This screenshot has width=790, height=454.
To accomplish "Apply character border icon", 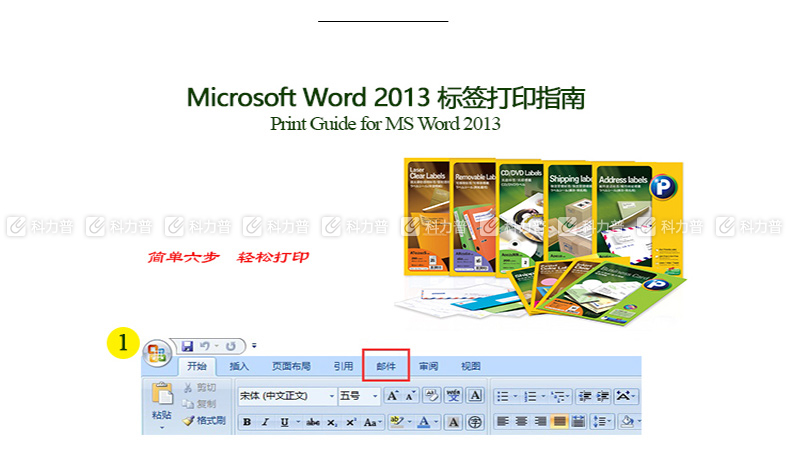I will tap(475, 396).
